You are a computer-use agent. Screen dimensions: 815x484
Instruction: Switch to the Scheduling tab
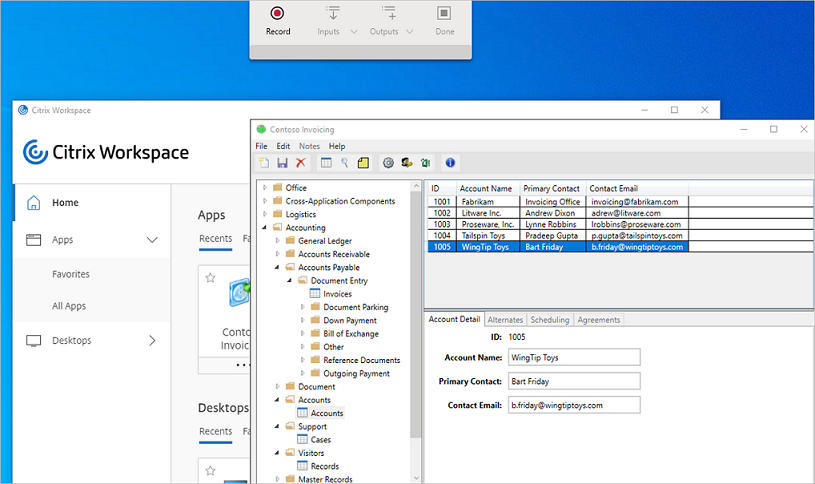pos(550,320)
